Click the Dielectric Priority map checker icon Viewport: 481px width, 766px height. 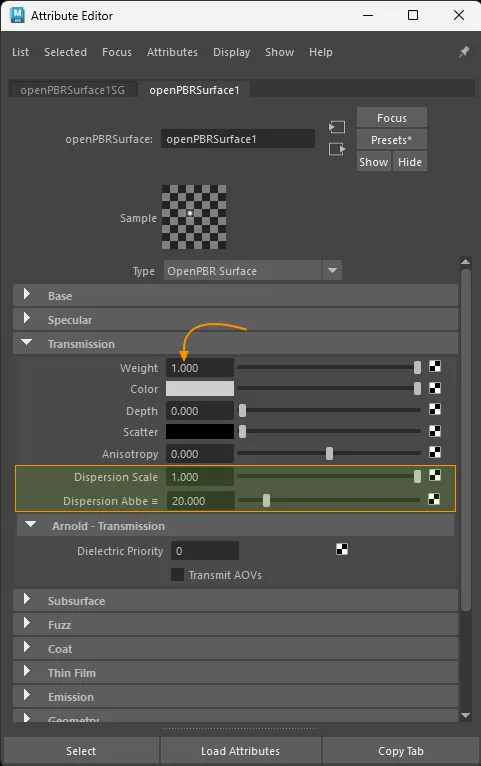click(342, 550)
